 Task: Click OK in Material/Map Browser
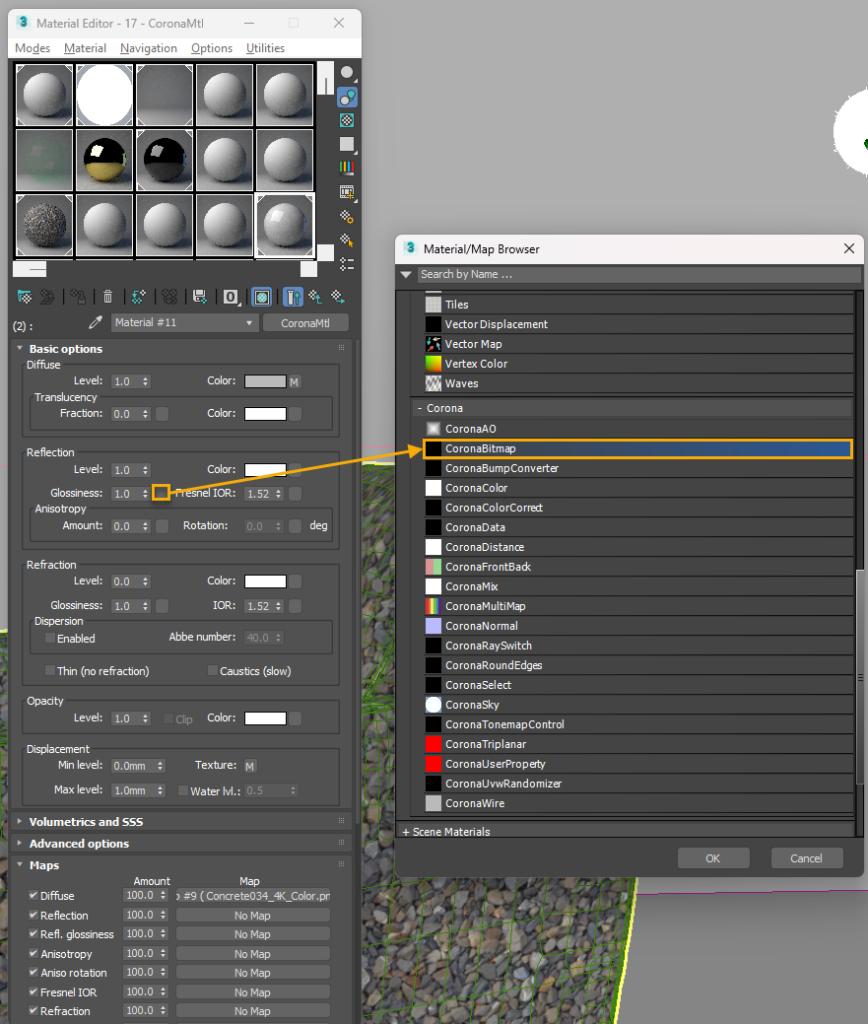713,858
